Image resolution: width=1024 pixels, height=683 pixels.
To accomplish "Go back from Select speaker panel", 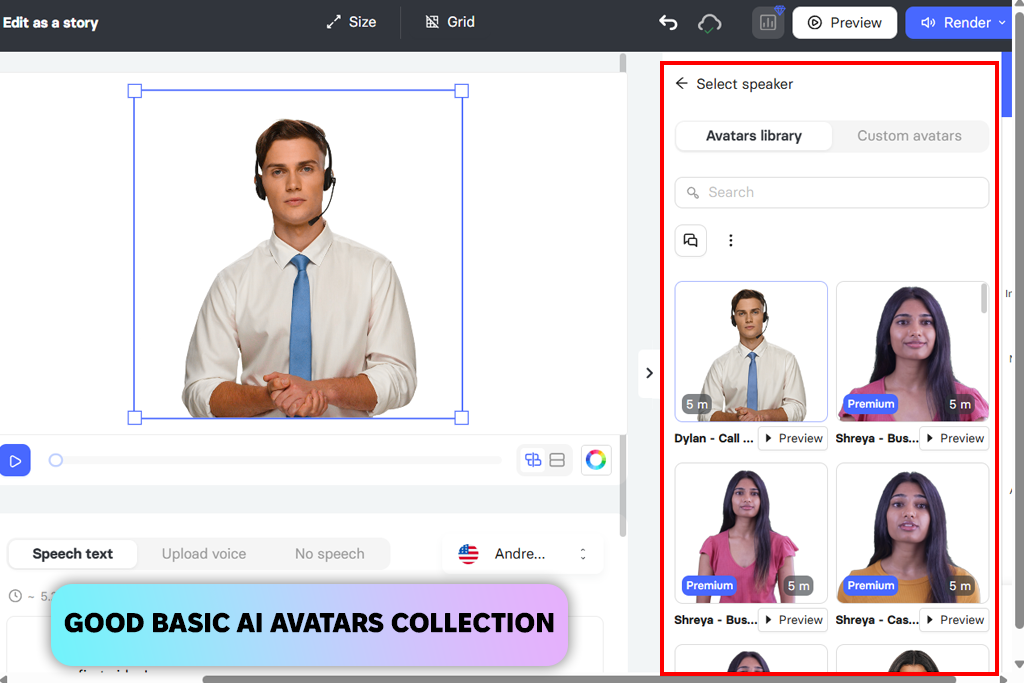I will pyautogui.click(x=681, y=84).
